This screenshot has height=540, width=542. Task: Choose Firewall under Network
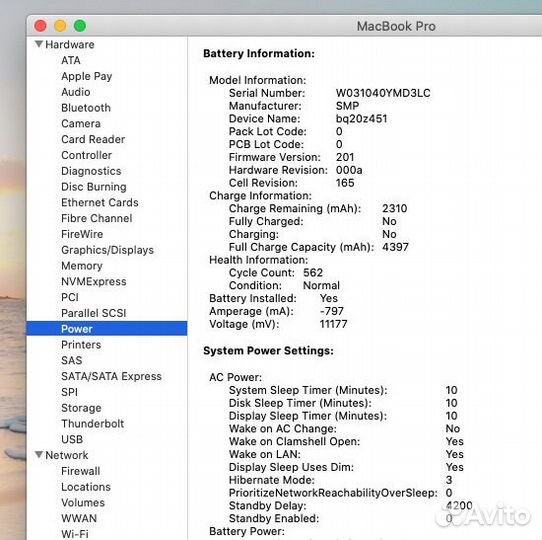tap(81, 471)
